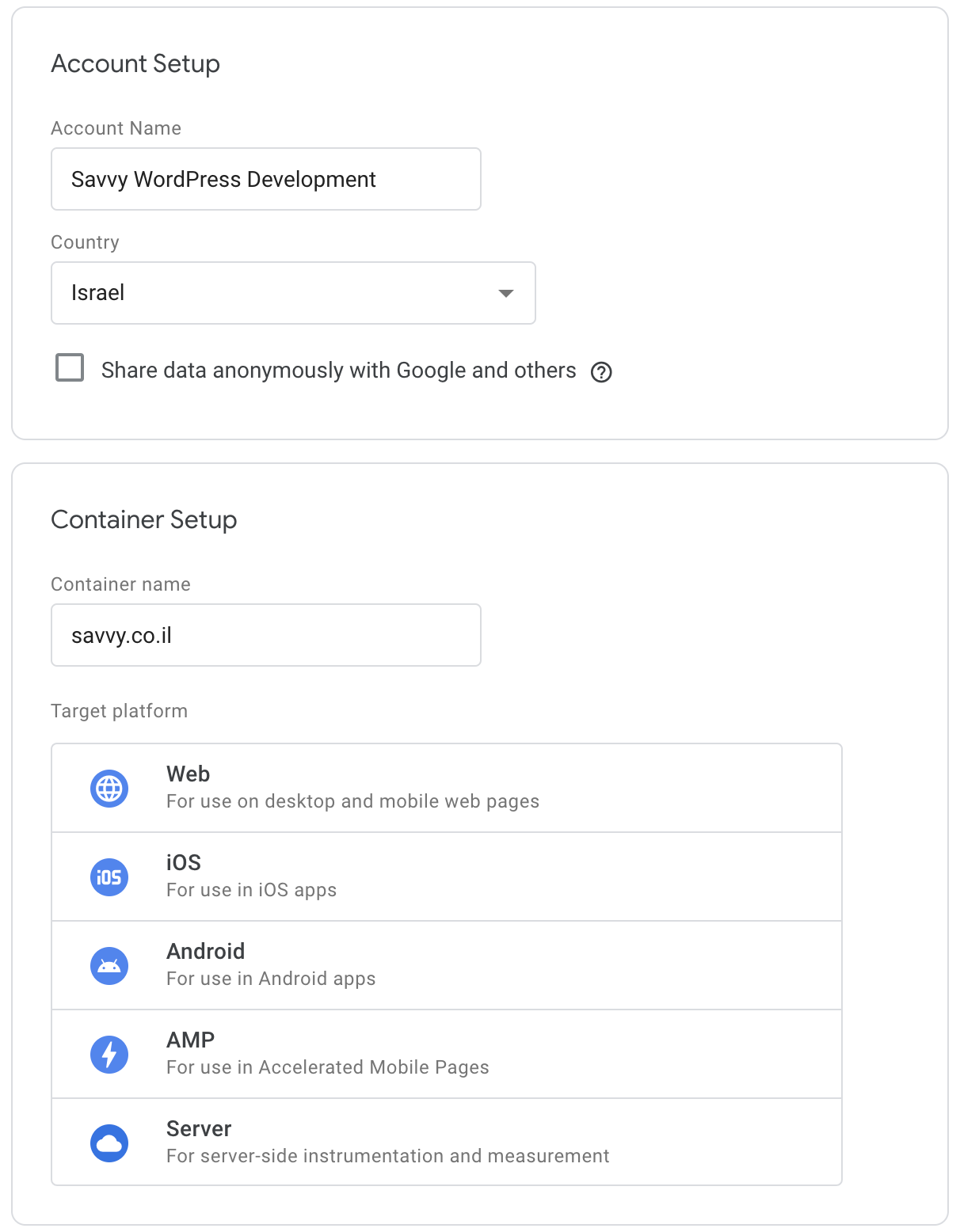Click the iOS platform icon
The height and width of the screenshot is (1232, 960).
pyautogui.click(x=109, y=877)
